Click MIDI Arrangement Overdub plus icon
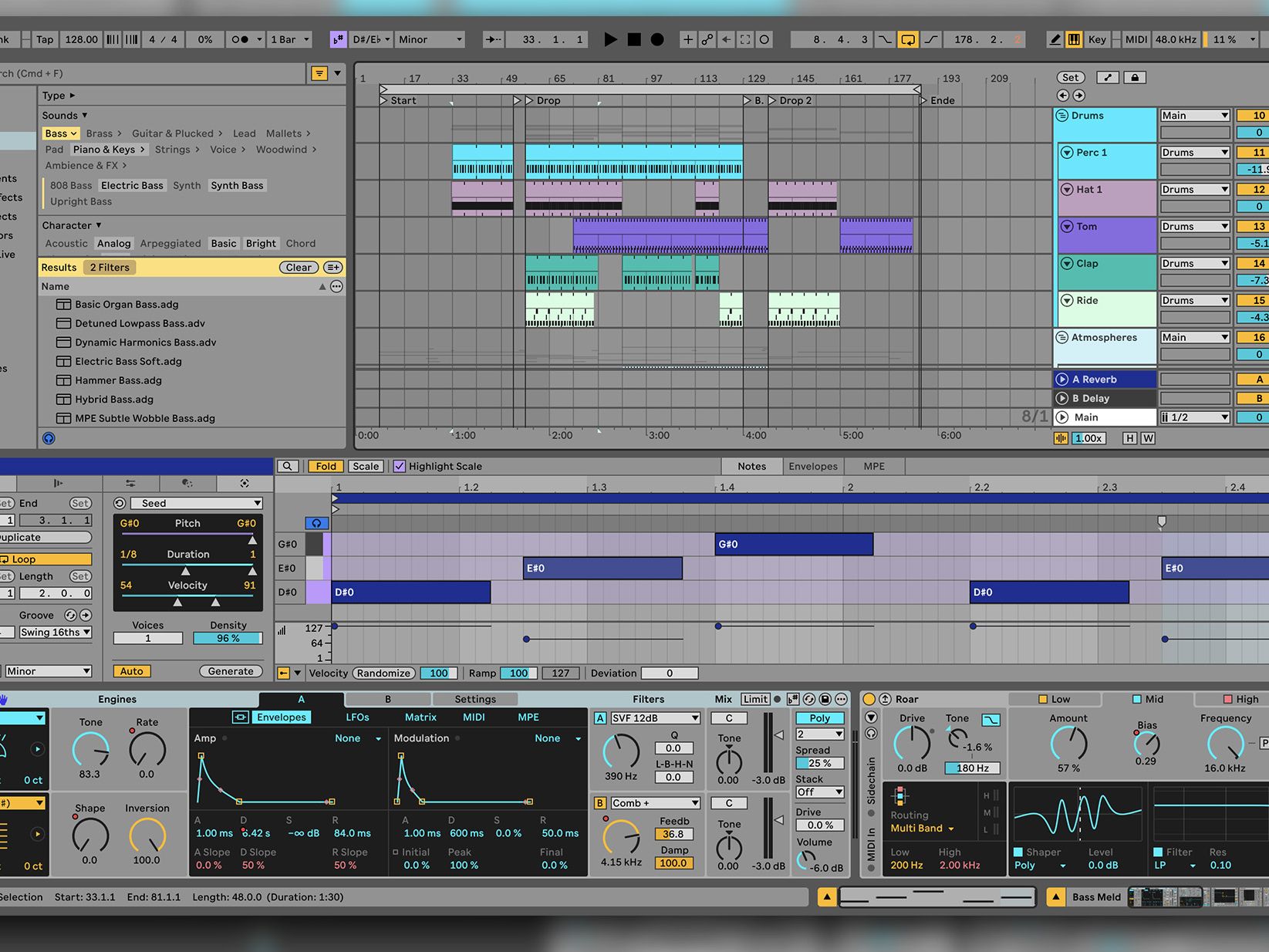 (x=687, y=39)
